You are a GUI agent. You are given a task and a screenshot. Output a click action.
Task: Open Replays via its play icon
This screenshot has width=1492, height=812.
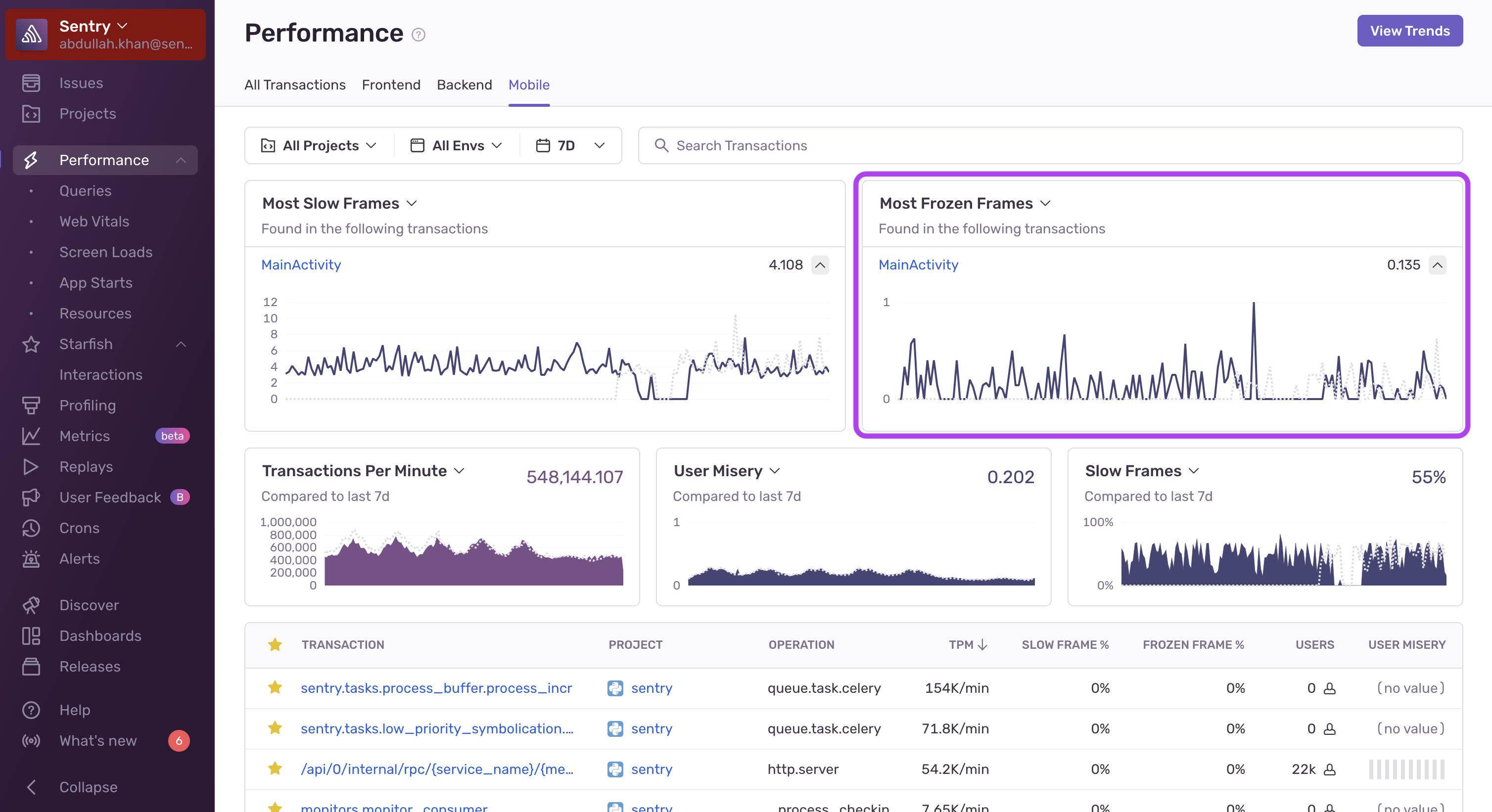31,467
